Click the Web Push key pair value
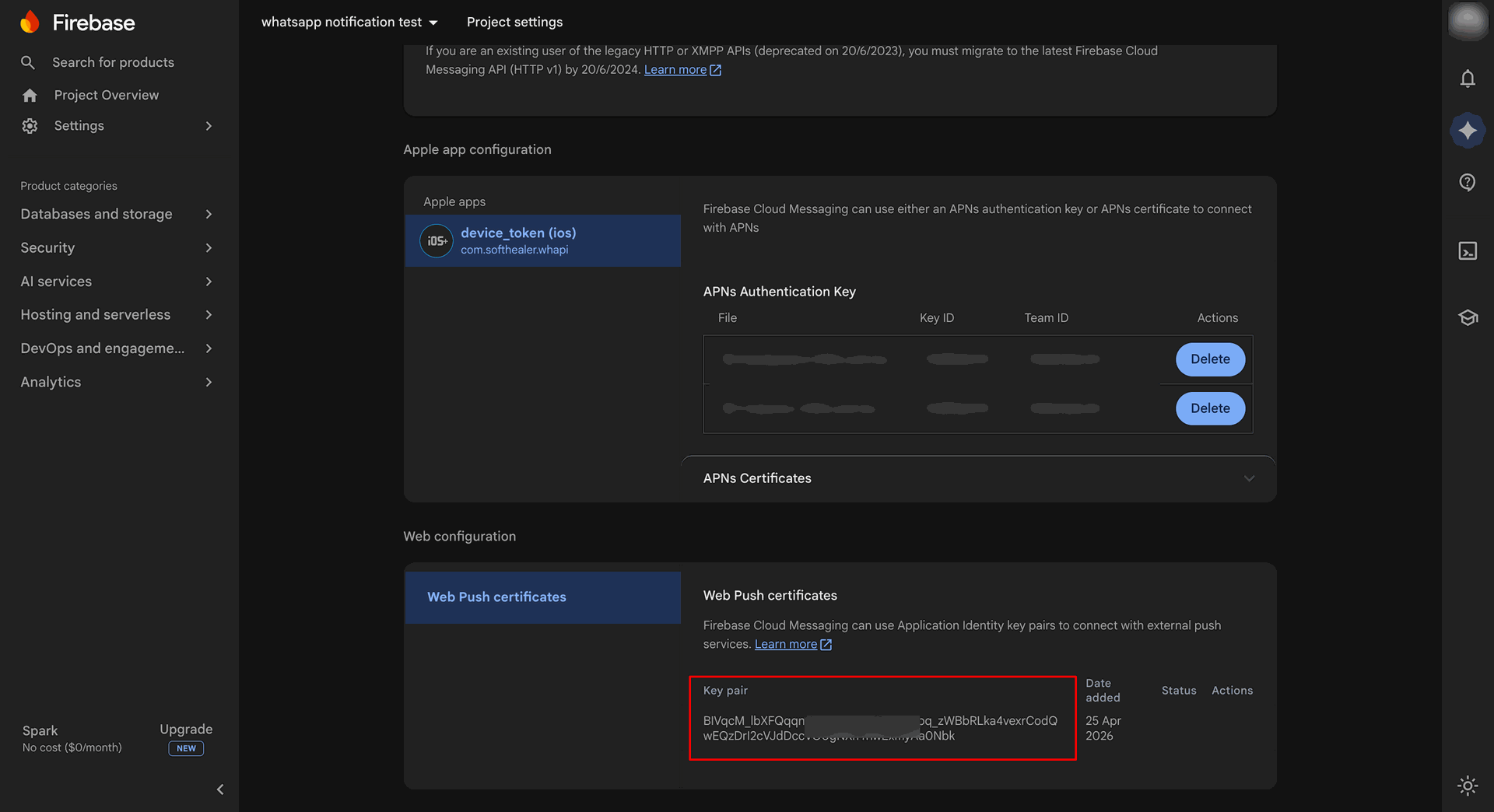The height and width of the screenshot is (812, 1494). pos(880,729)
